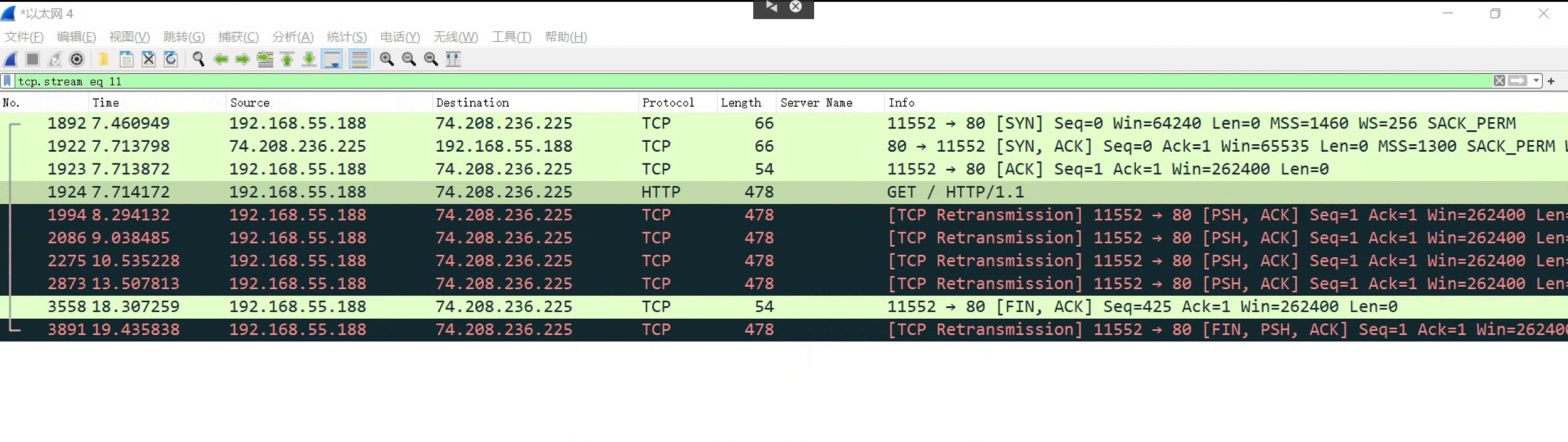Open the display filter bookmark button
The image size is (1568, 442).
7,81
